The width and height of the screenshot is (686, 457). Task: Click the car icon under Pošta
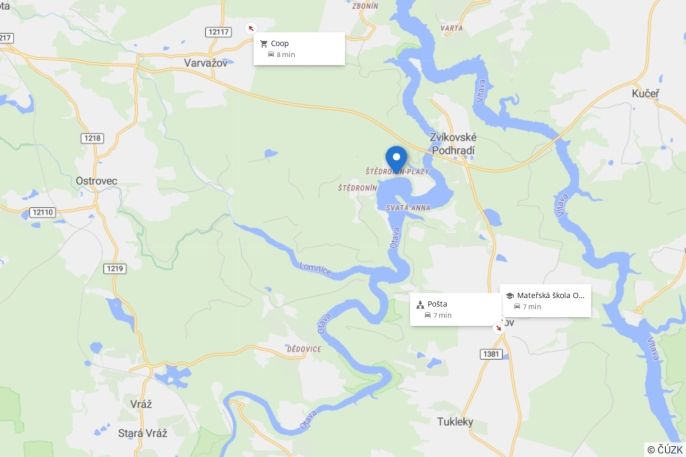click(x=427, y=315)
